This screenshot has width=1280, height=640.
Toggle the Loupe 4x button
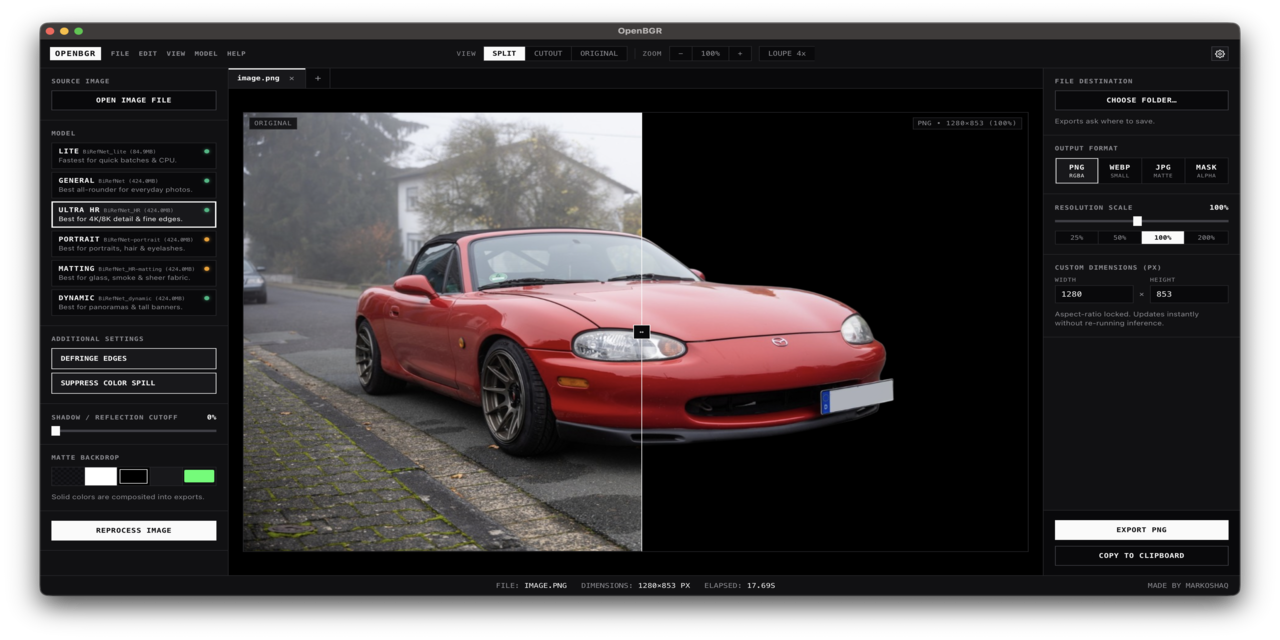point(787,54)
